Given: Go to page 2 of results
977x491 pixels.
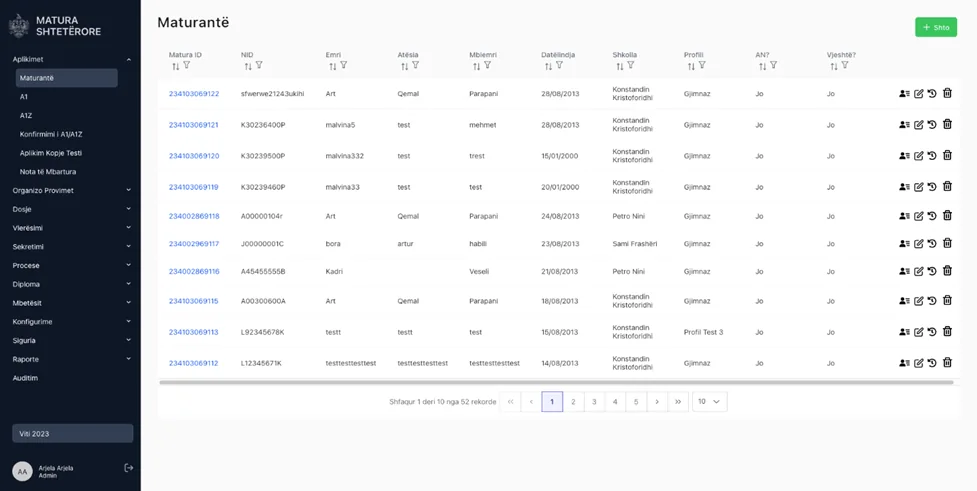Looking at the screenshot, I should pyautogui.click(x=573, y=402).
